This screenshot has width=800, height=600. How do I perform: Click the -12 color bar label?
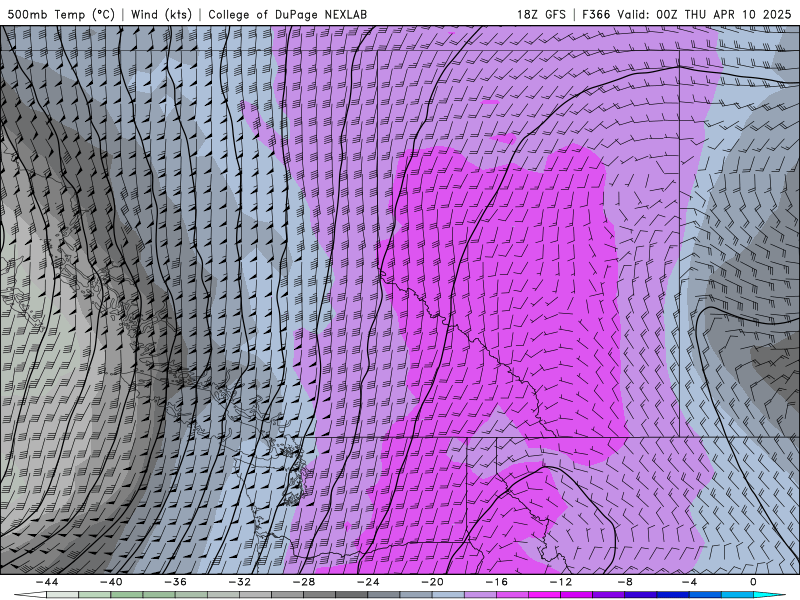coord(561,582)
